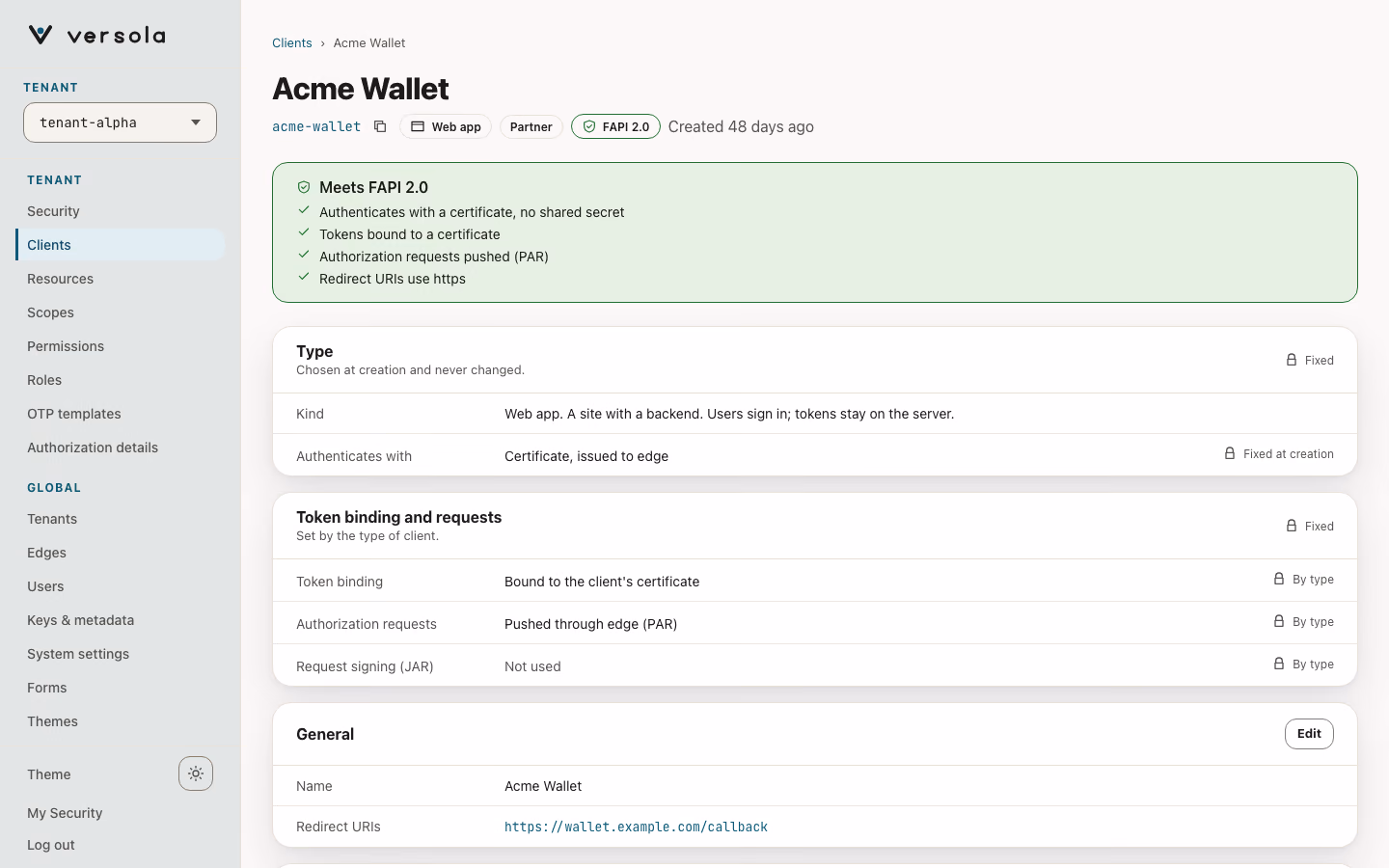1389x868 pixels.
Task: Click the Partner tag
Action: [x=531, y=126]
